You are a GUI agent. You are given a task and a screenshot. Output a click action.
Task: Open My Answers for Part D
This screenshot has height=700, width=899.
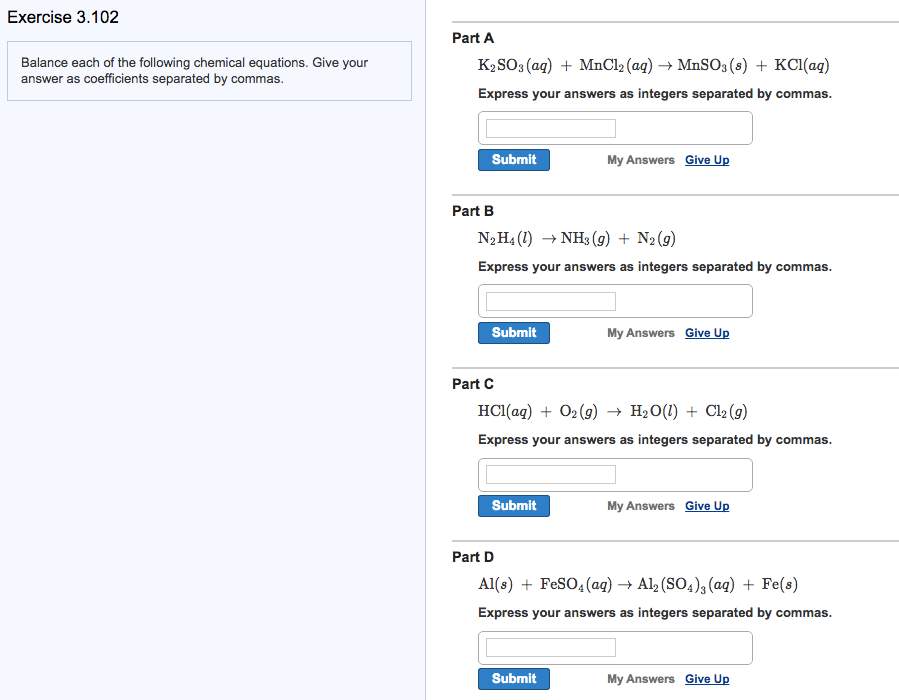click(x=640, y=678)
